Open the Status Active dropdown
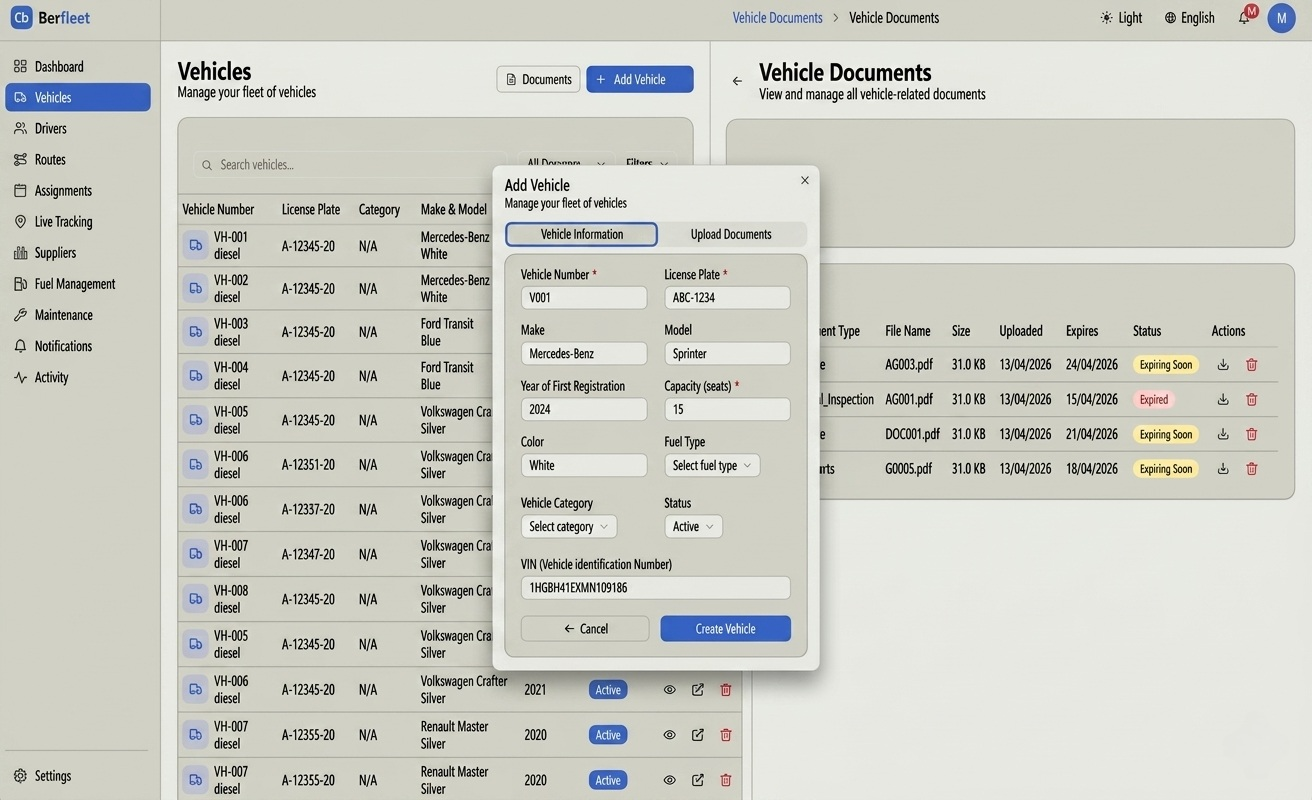This screenshot has width=1312, height=800. [693, 526]
